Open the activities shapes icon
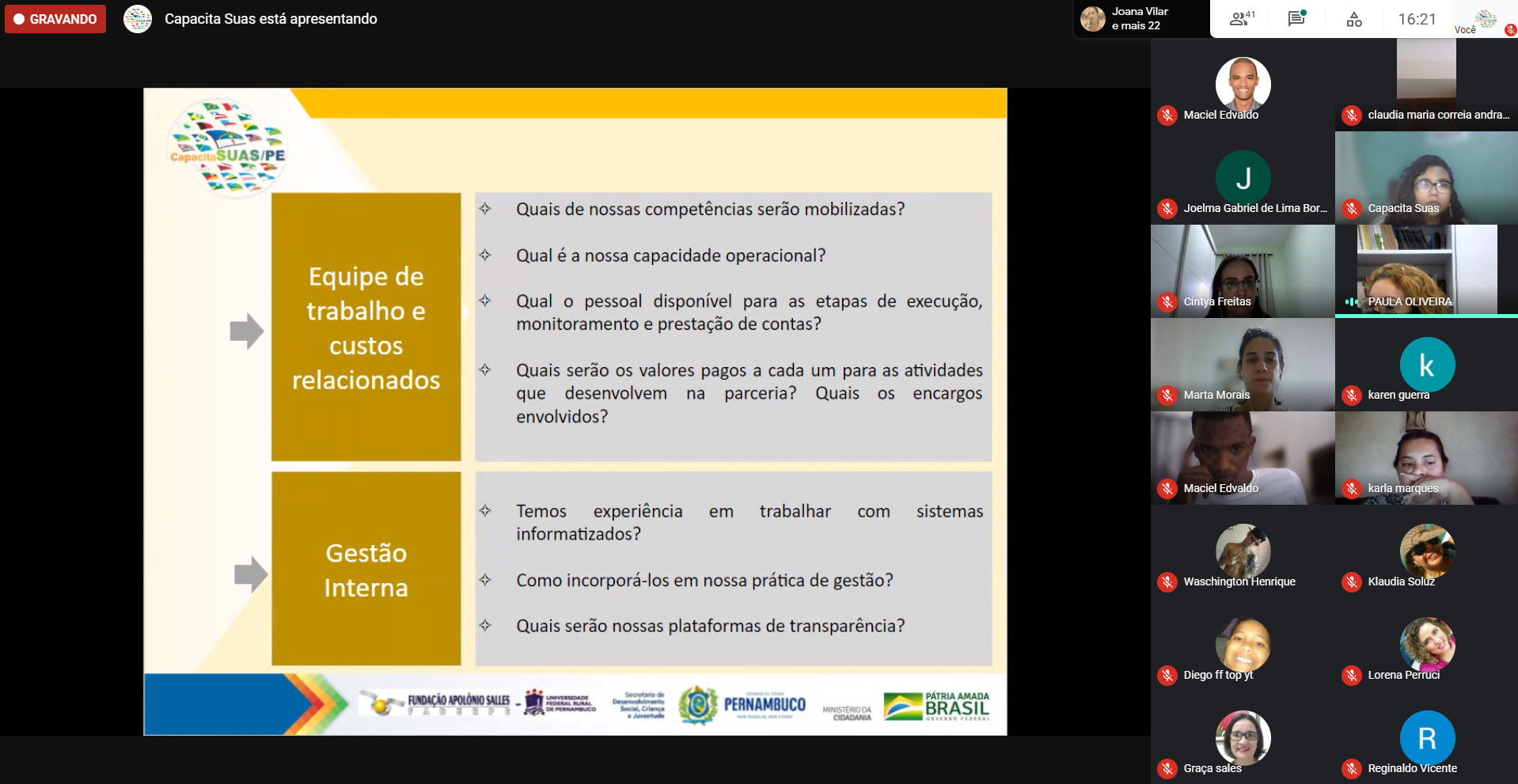This screenshot has width=1518, height=784. (x=1354, y=19)
